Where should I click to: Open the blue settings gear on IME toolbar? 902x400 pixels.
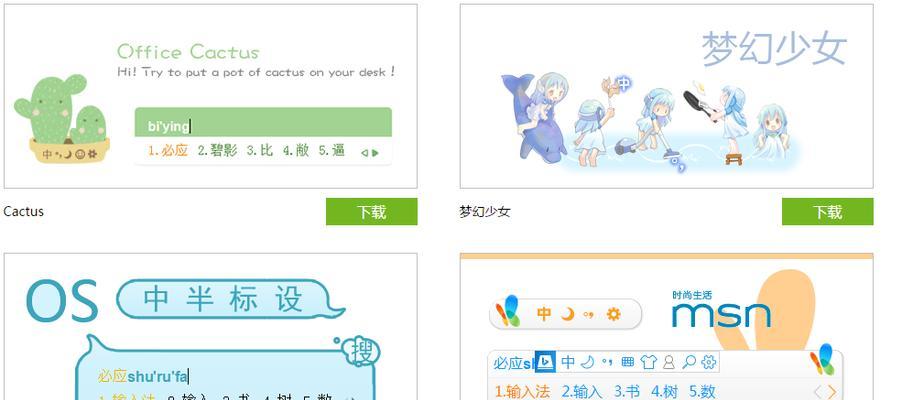709,362
